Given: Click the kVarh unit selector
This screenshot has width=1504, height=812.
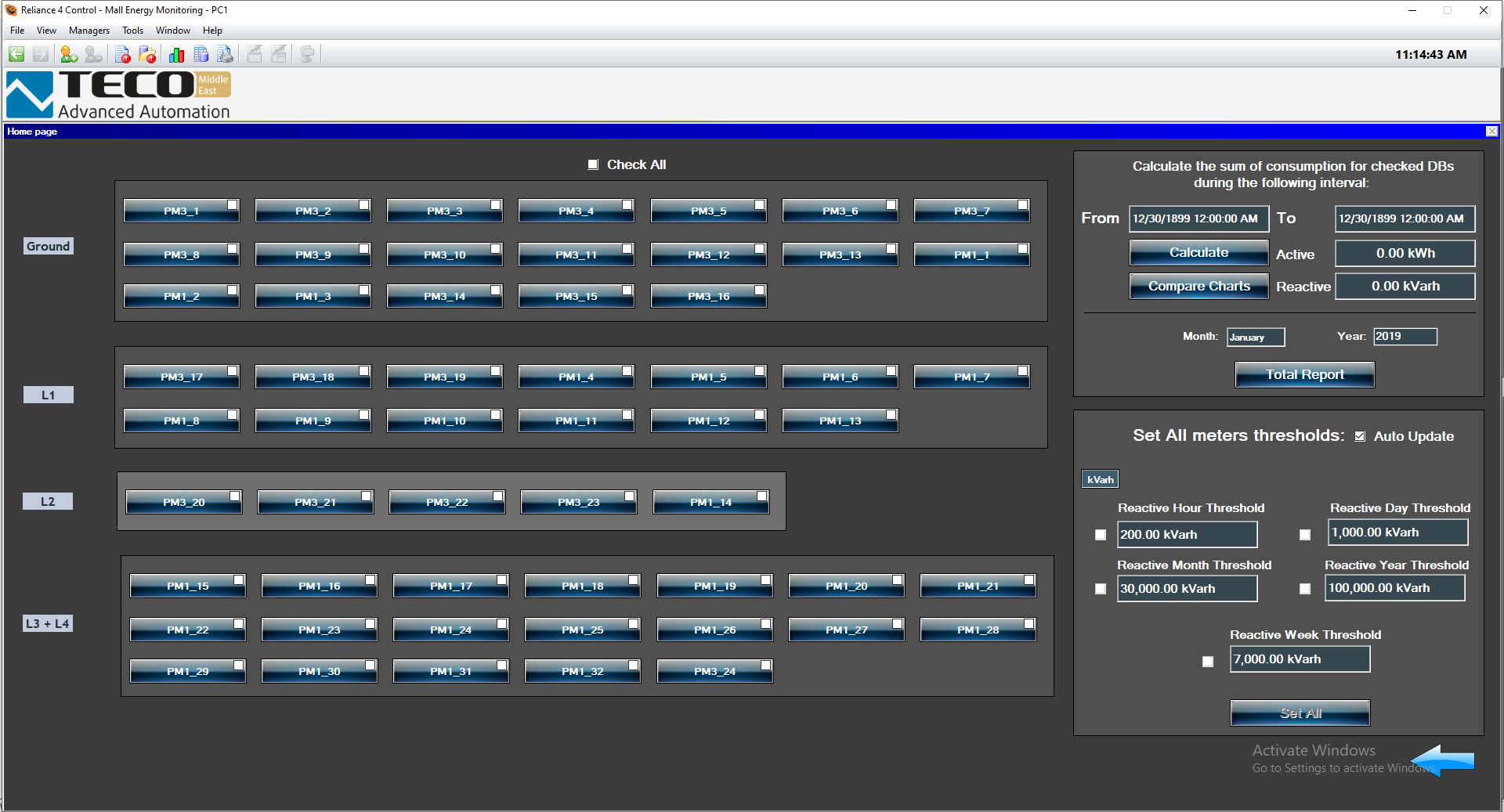Looking at the screenshot, I should pyautogui.click(x=1100, y=479).
